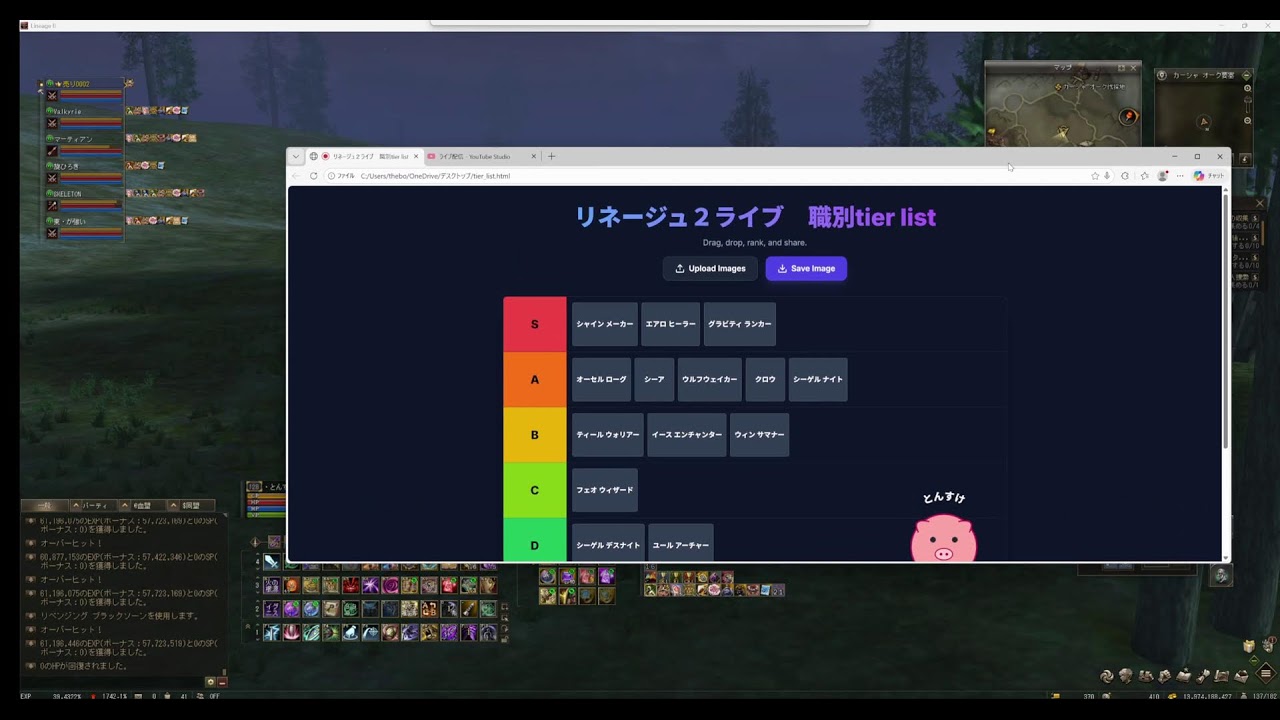
Task: Click the ウルフウェイカー card
Action: coord(710,379)
